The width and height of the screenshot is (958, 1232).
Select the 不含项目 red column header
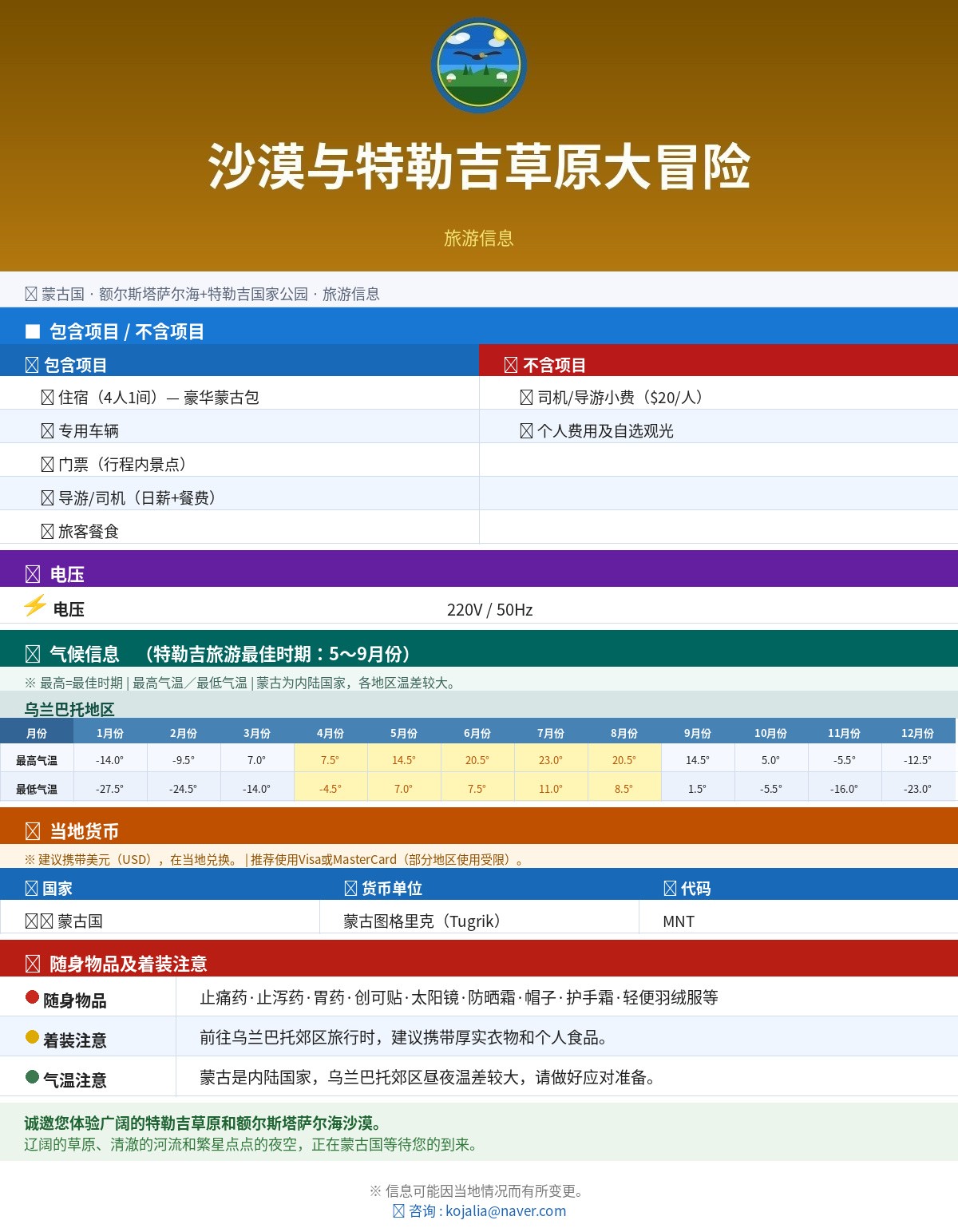pos(718,360)
